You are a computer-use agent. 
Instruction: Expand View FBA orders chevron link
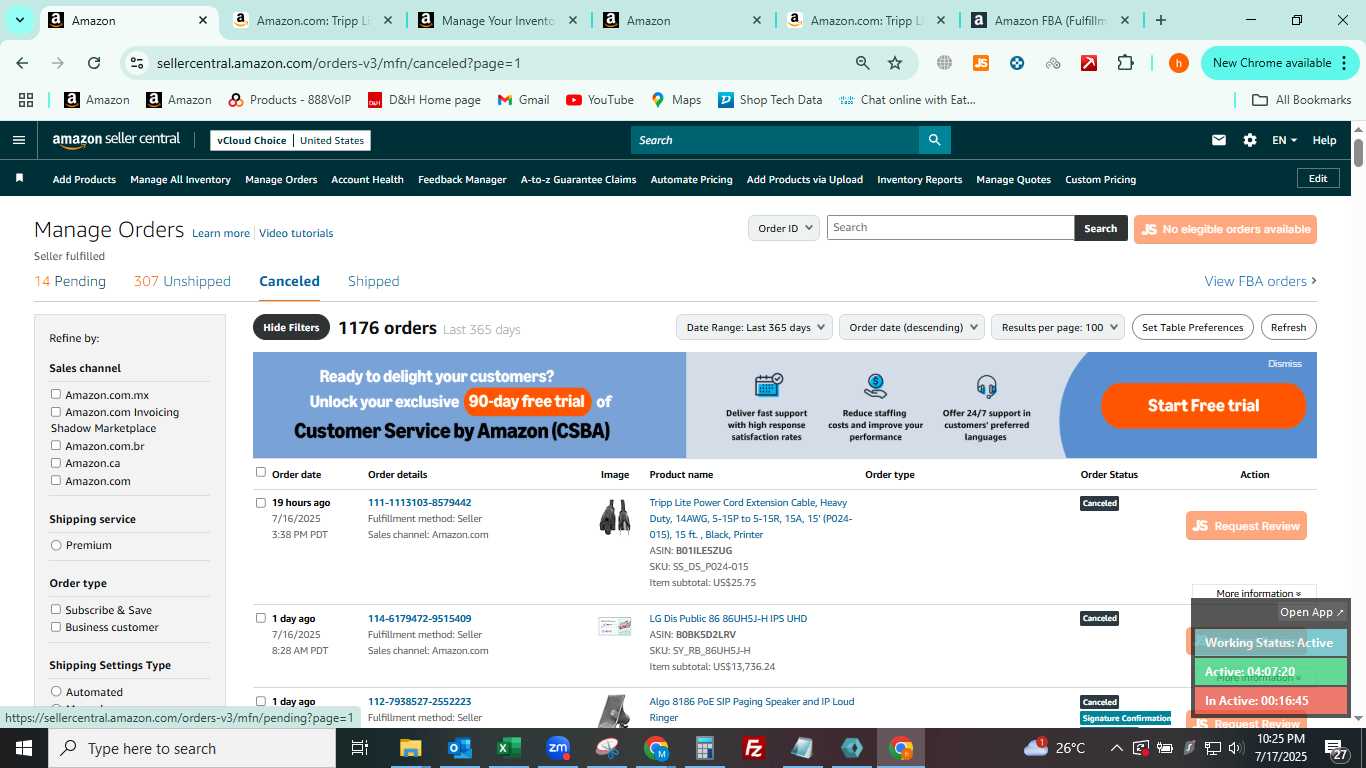click(1260, 281)
